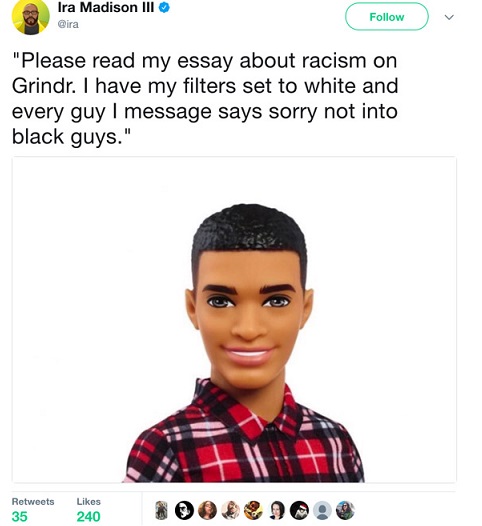
Task: Open the default gray silhouette liker avatar
Action: coord(322,510)
